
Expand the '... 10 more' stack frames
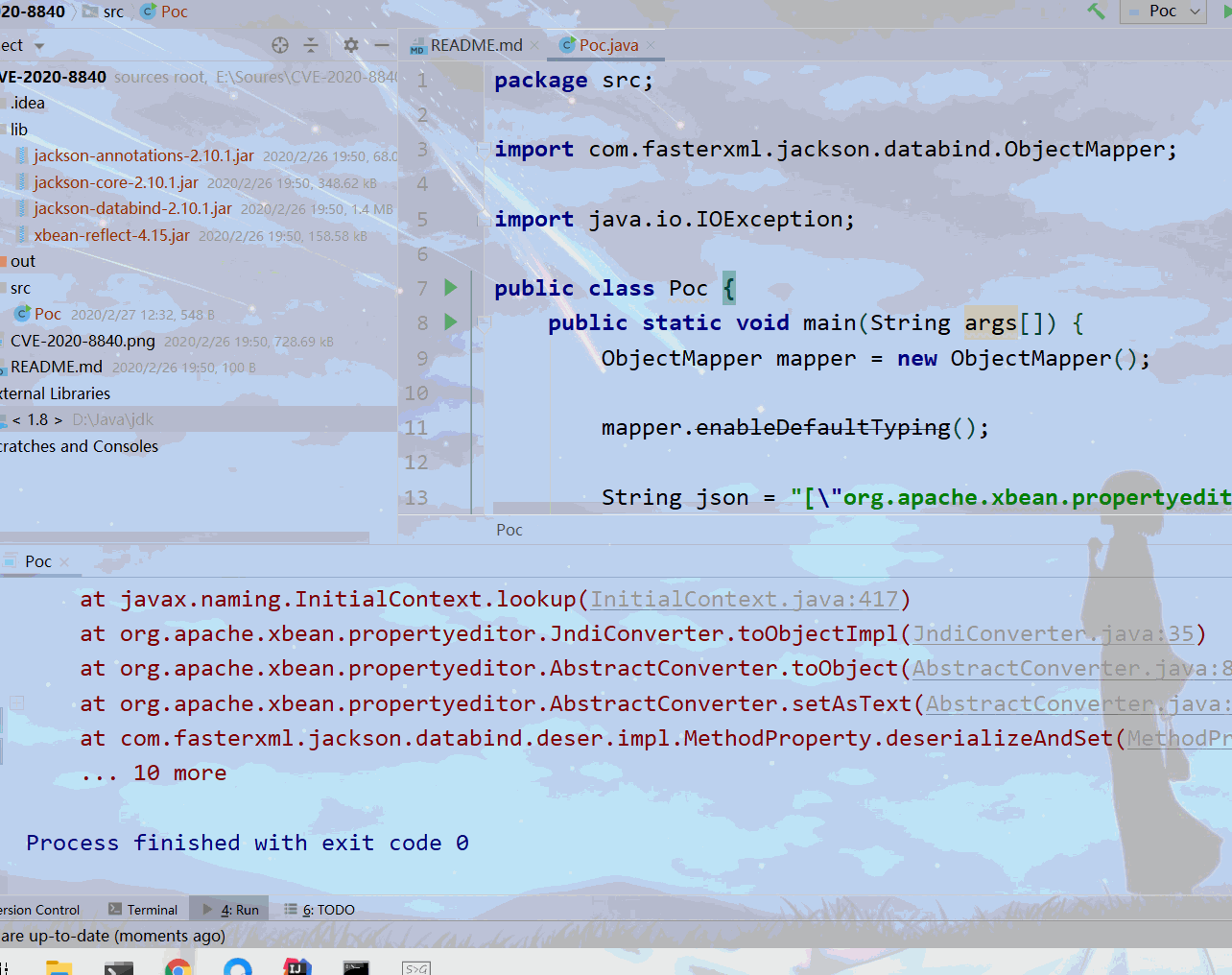coord(154,773)
